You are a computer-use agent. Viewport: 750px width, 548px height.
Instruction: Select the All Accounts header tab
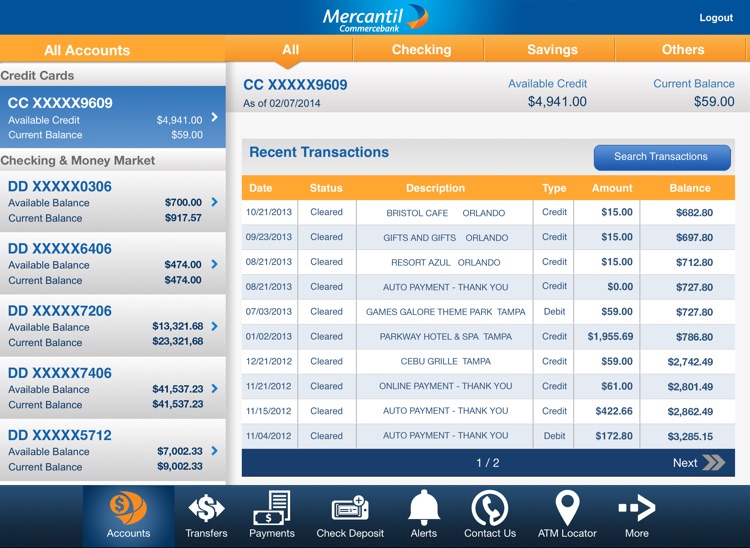(x=87, y=50)
